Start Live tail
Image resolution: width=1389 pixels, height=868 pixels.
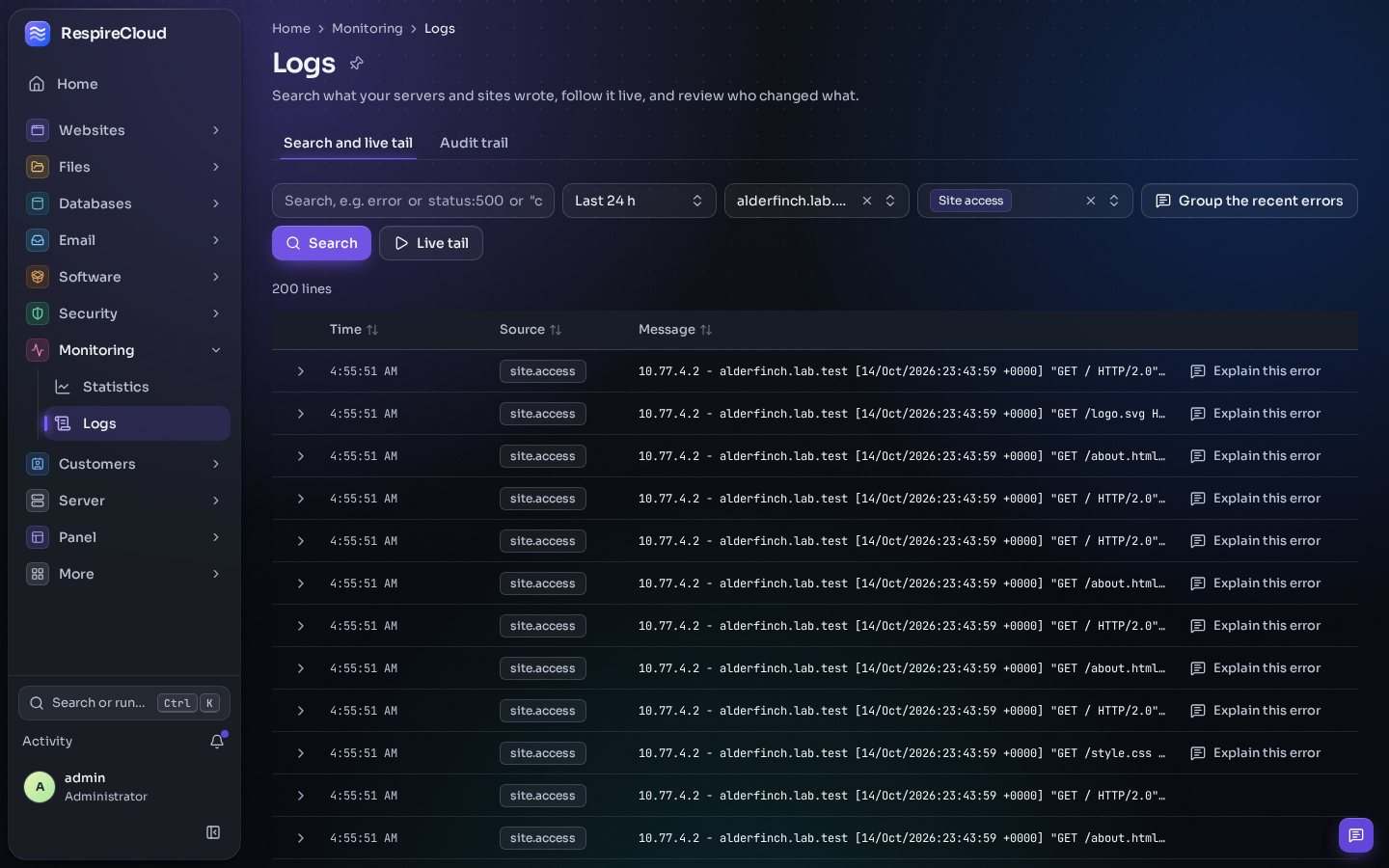tap(431, 243)
